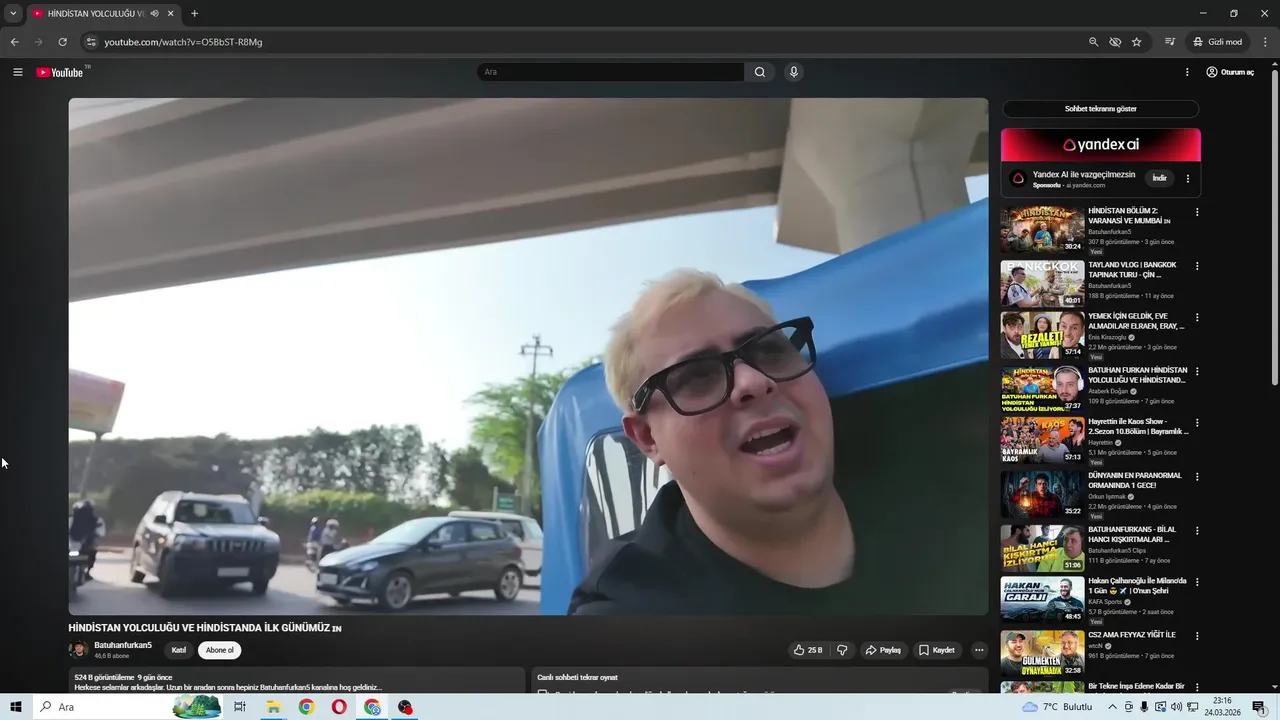
Task: Open options for TAYLAND VLOG video
Action: [1197, 266]
